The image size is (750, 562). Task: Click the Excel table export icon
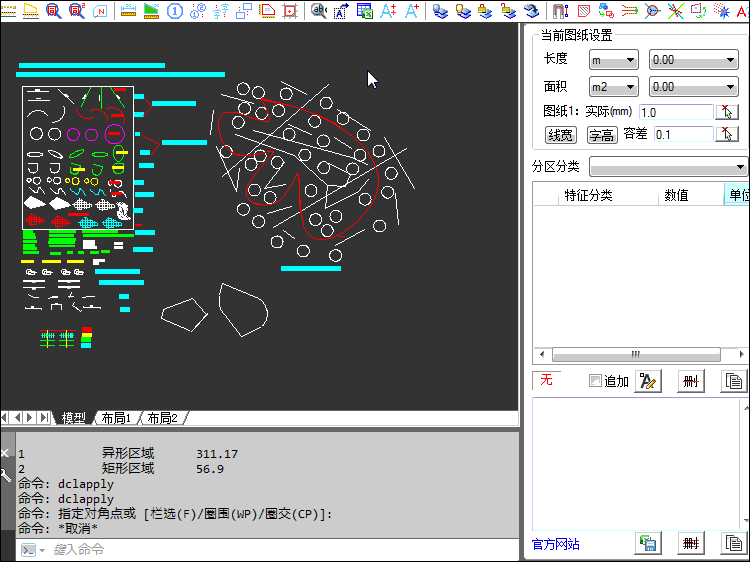click(365, 11)
